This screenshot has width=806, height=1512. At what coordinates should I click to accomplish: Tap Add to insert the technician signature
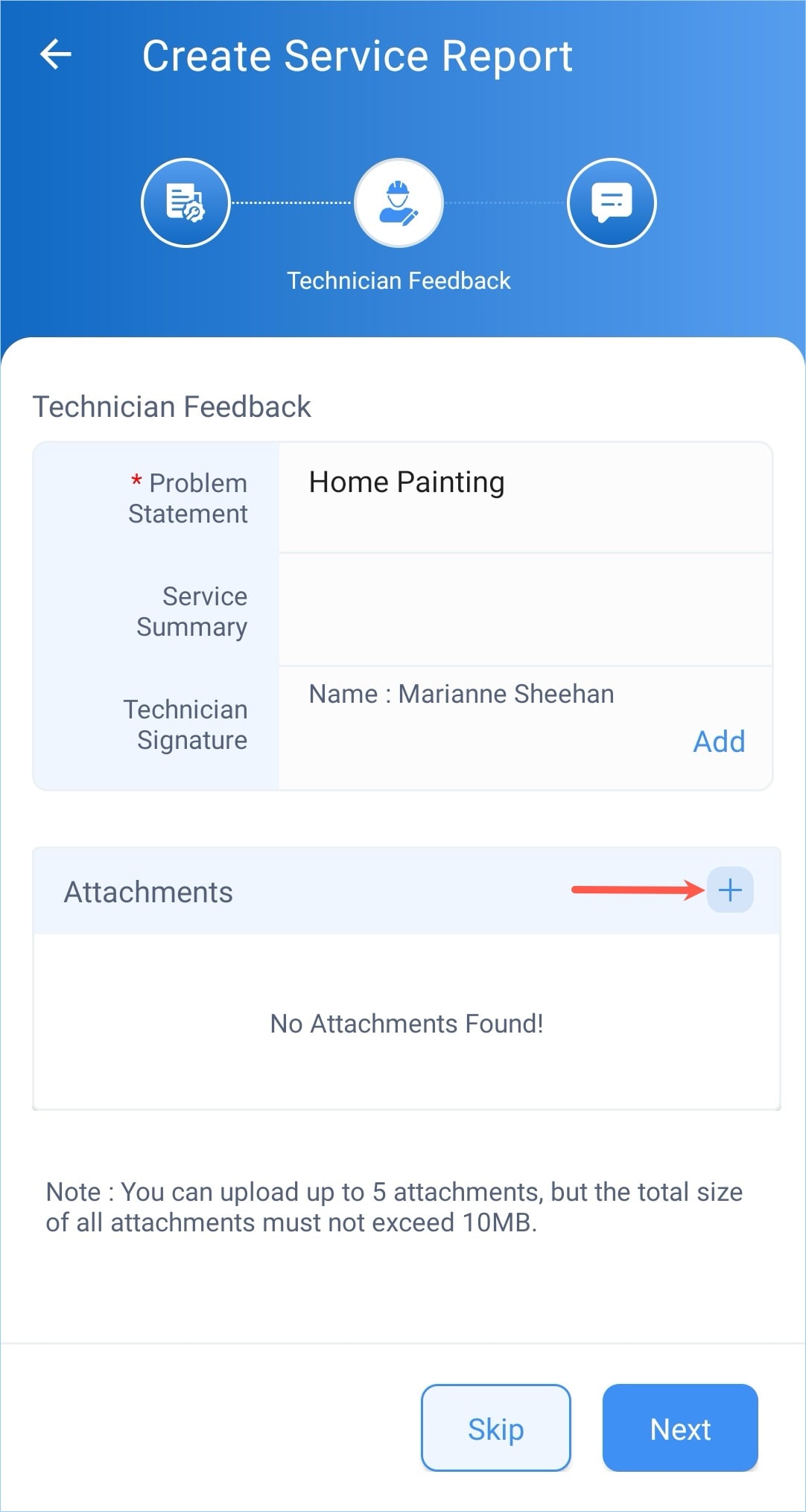(x=718, y=741)
